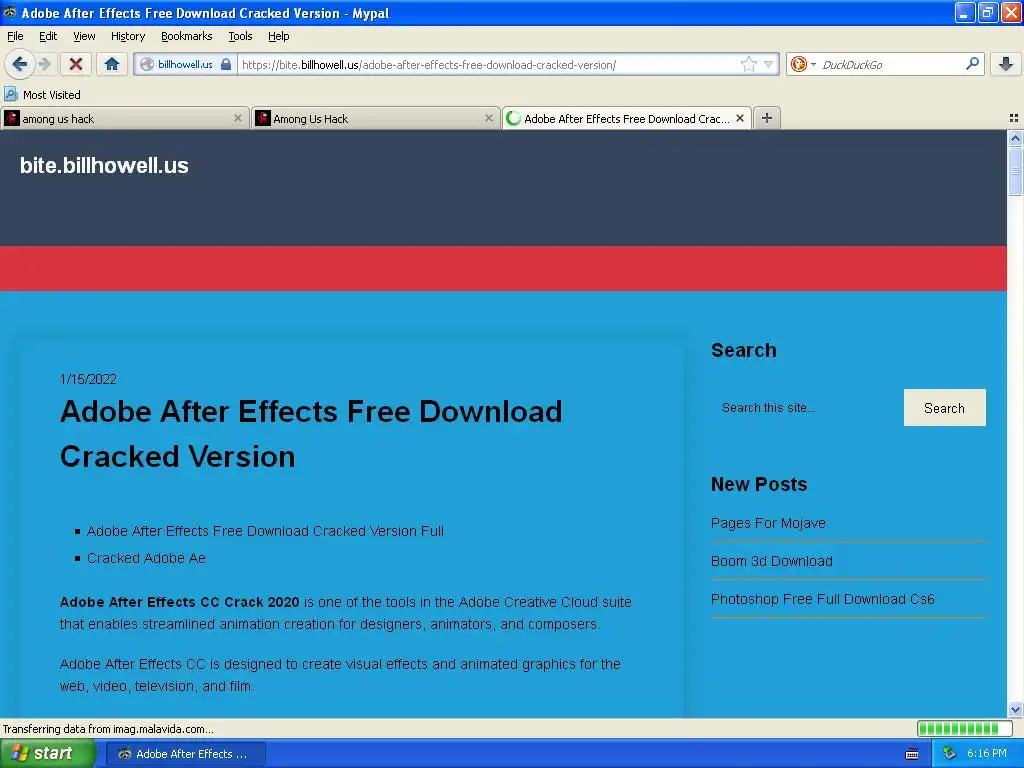Click the bite.billhowell.us site title
The image size is (1024, 768).
click(x=104, y=165)
